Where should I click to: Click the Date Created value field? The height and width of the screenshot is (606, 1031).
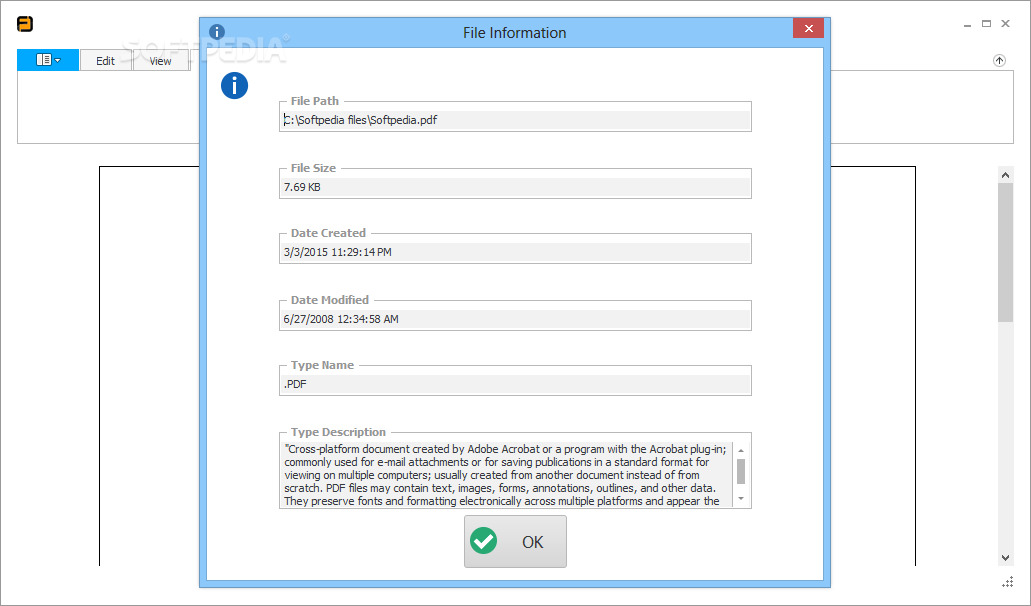pos(516,252)
